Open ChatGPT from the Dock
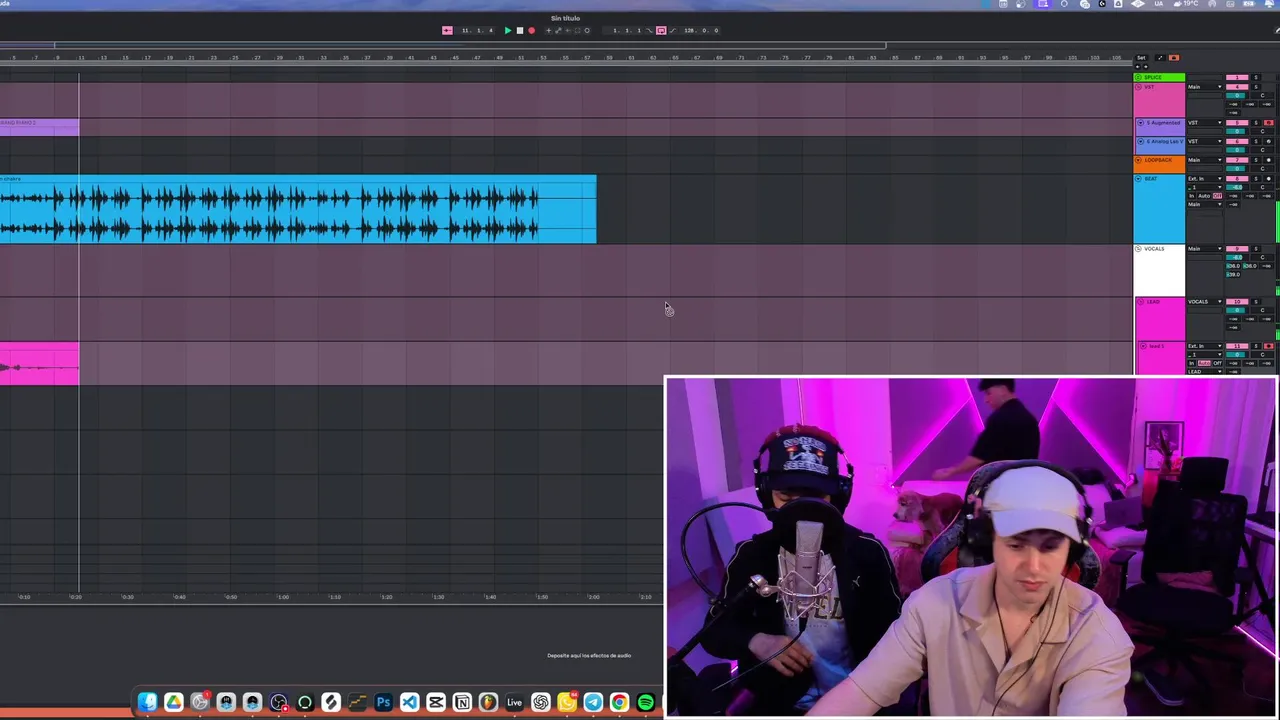 click(x=541, y=702)
